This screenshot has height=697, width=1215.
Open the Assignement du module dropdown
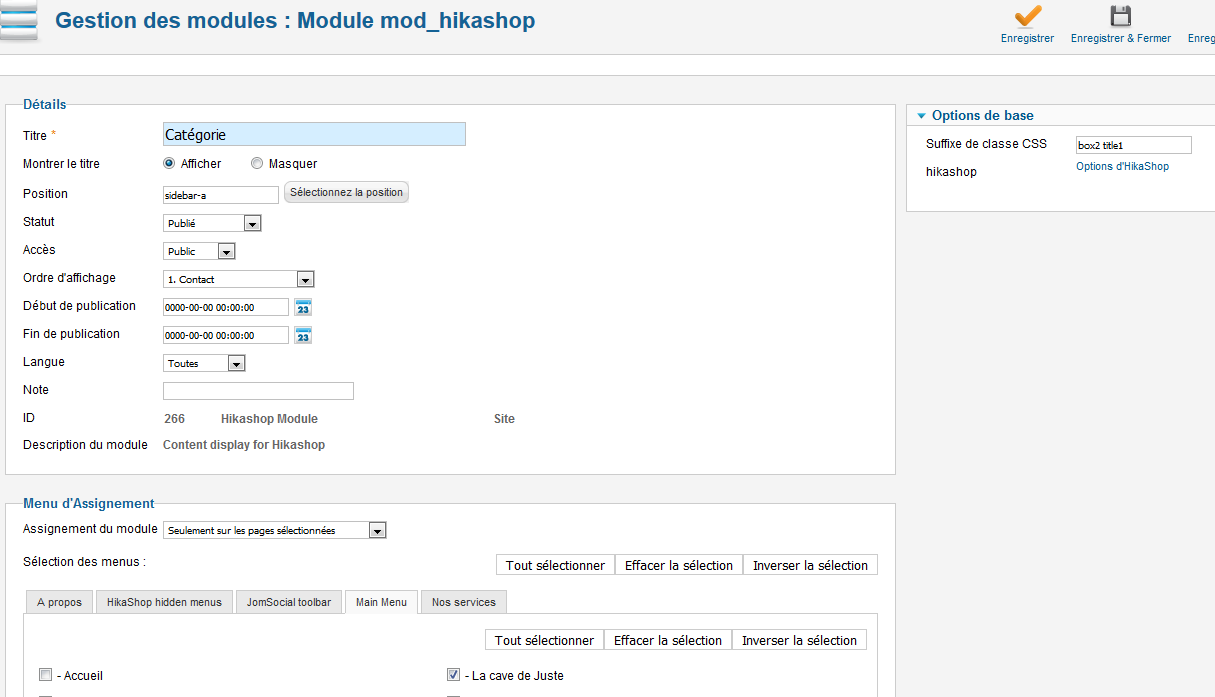coord(275,530)
